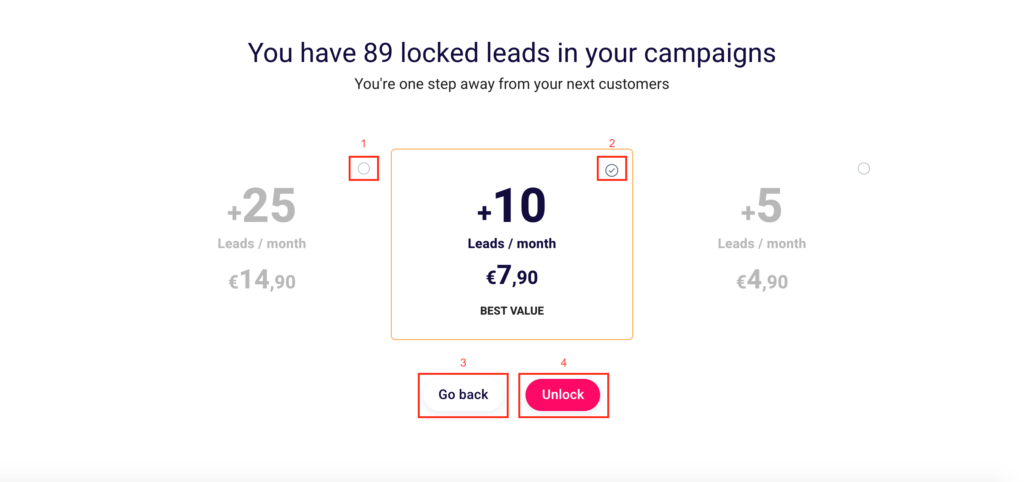The width and height of the screenshot is (1024, 482).
Task: Click the Go back button
Action: point(463,395)
